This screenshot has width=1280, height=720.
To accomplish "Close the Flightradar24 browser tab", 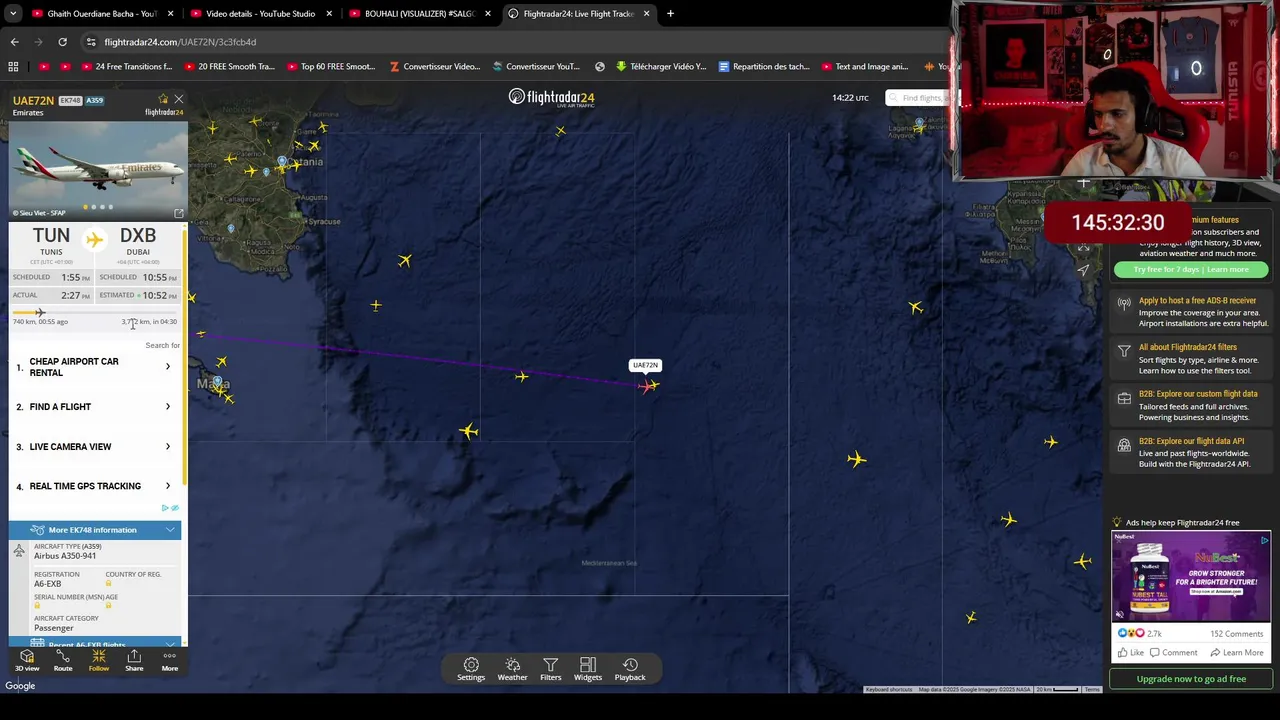I will point(646,14).
